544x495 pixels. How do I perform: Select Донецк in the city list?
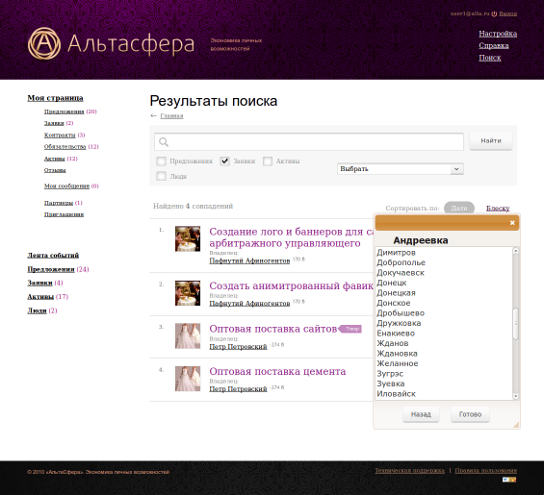[391, 283]
